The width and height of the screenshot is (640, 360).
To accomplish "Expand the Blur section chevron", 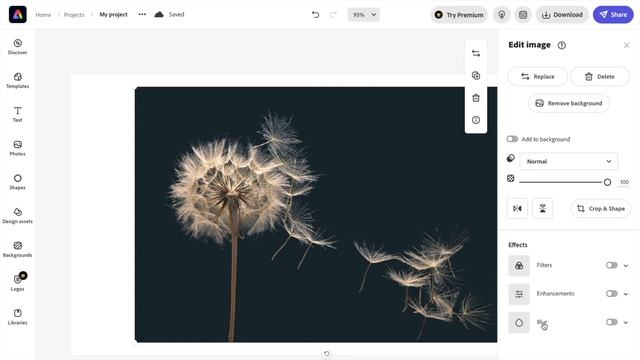I will pyautogui.click(x=626, y=322).
